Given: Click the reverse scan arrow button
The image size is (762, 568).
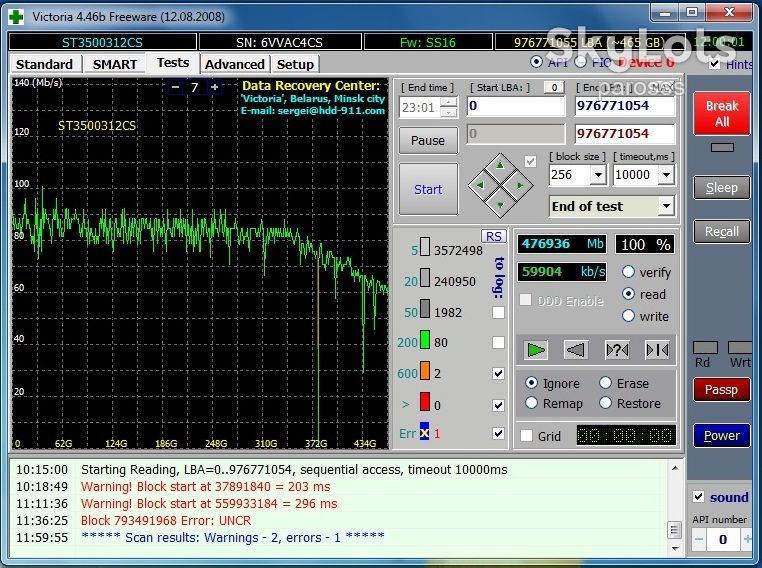Looking at the screenshot, I should tap(576, 350).
